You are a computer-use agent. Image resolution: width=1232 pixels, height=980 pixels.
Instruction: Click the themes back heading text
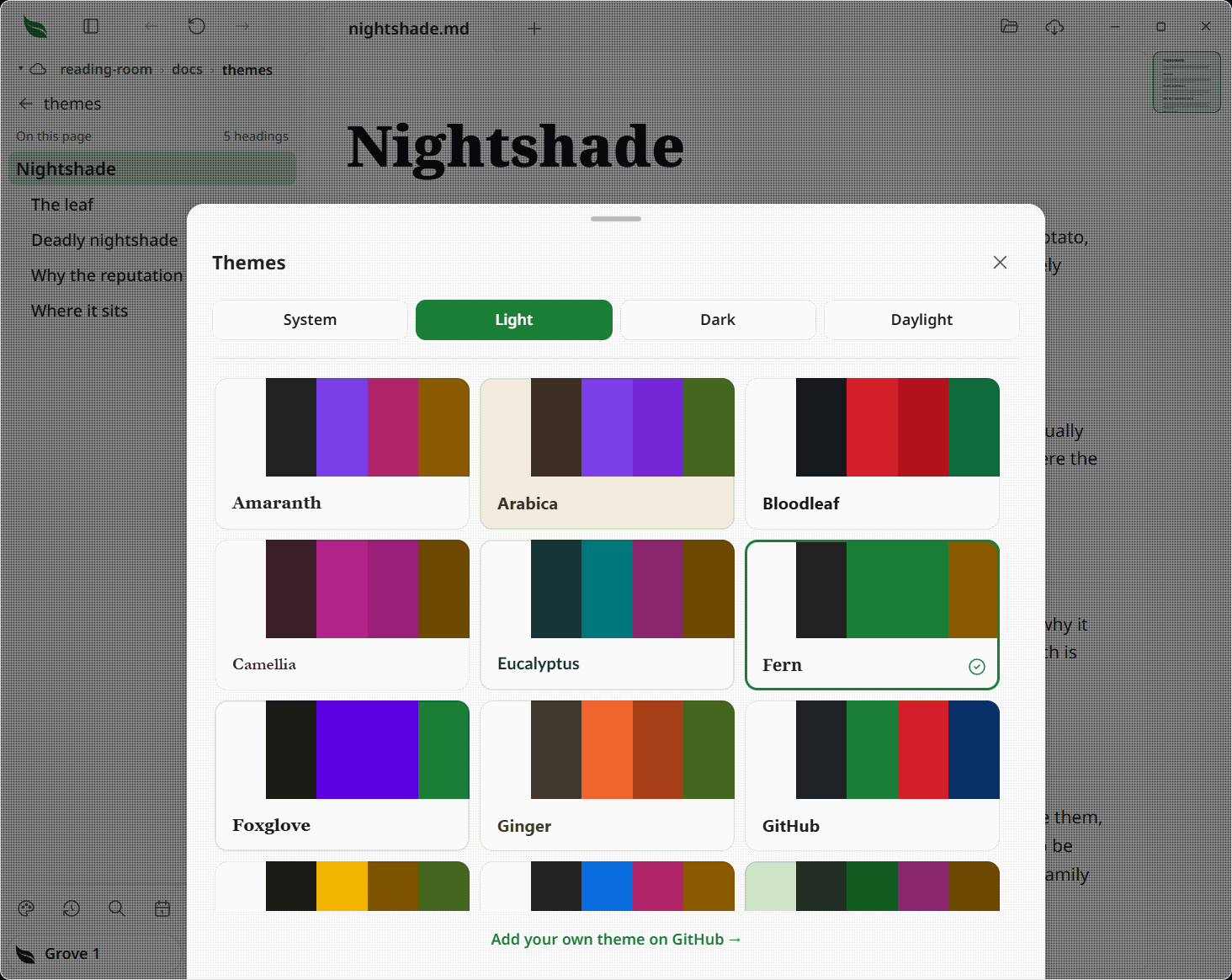(x=72, y=104)
